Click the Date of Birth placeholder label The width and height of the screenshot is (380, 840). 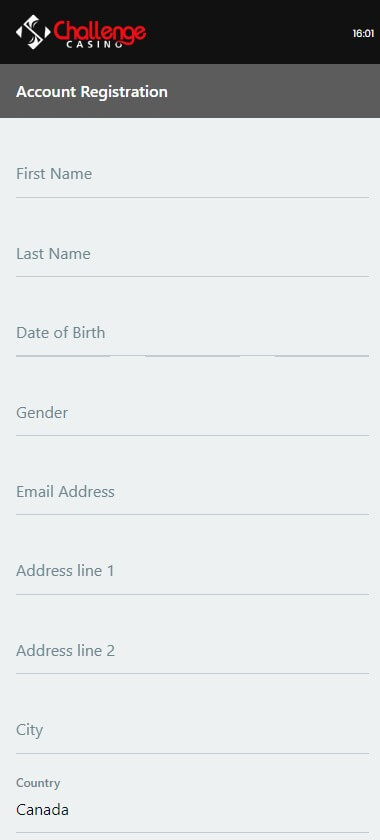click(61, 333)
